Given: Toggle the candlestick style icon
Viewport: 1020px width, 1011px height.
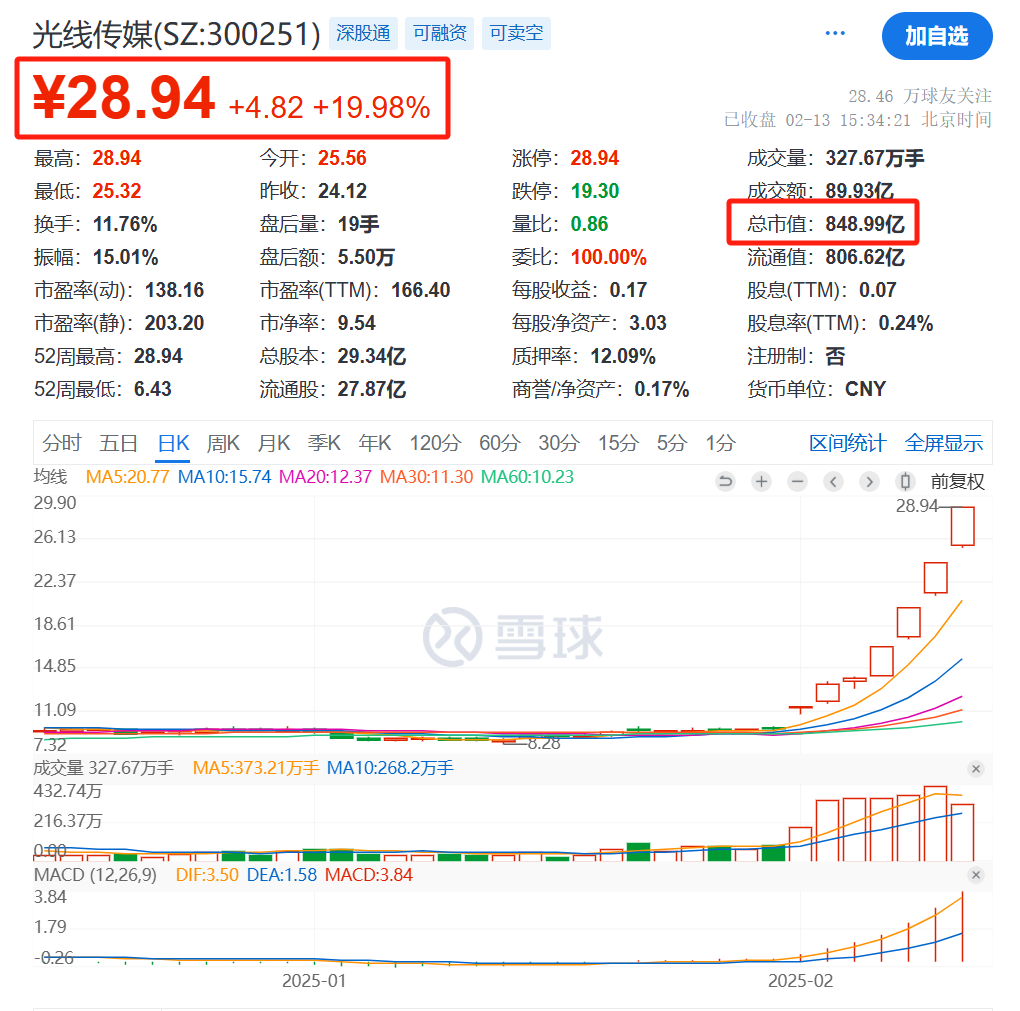Looking at the screenshot, I should [905, 481].
